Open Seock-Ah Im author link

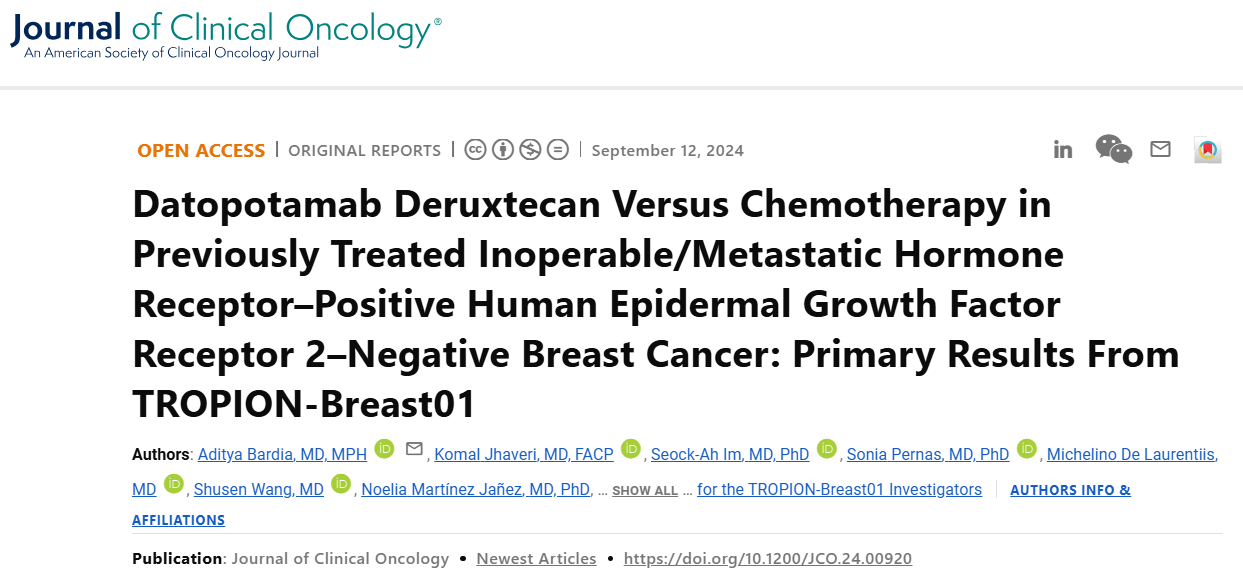tap(730, 455)
